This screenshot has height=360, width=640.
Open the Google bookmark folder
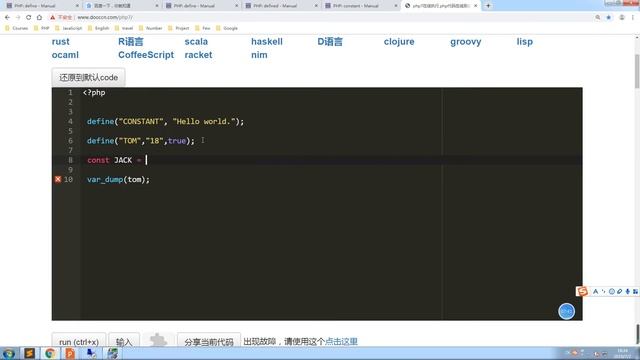pos(227,28)
